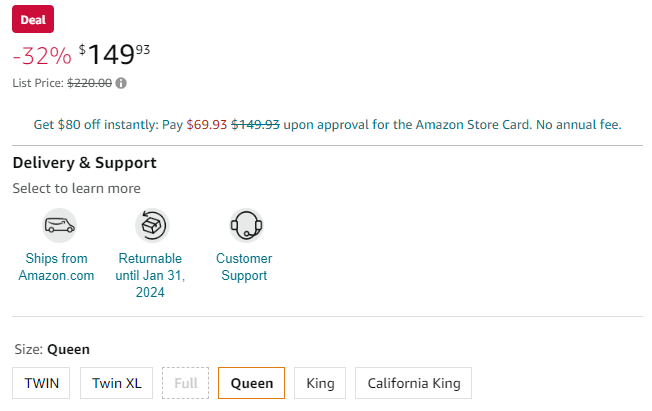Open Ships from Amazon.com details
The height and width of the screenshot is (411, 652).
coord(57,267)
